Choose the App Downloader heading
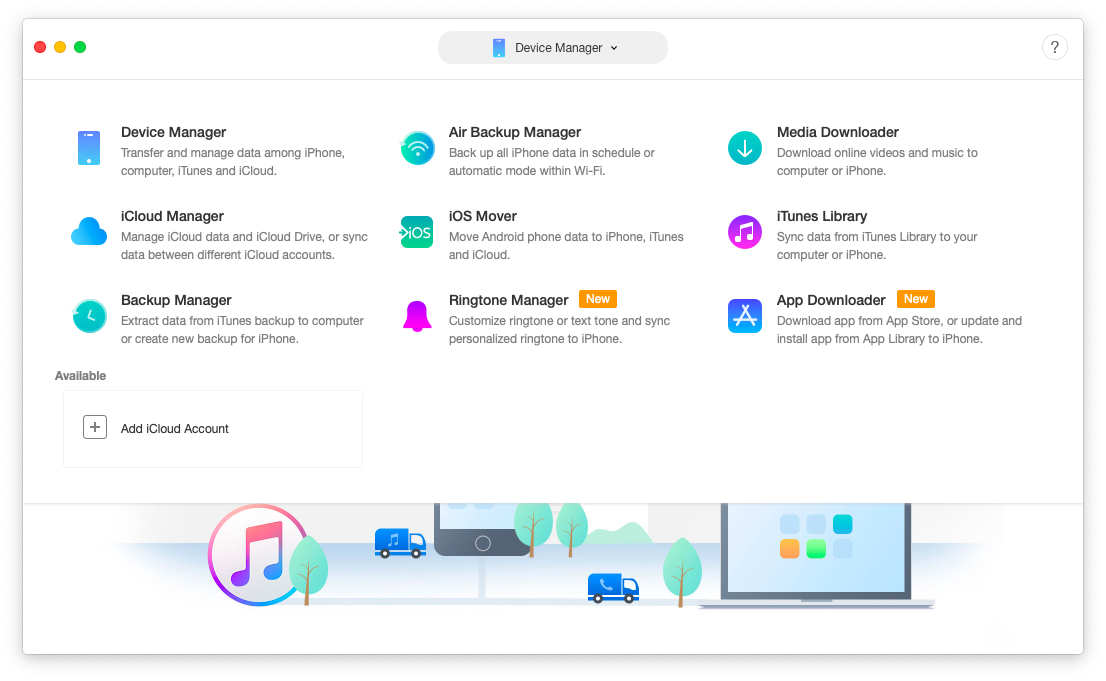The image size is (1106, 681). coord(831,300)
